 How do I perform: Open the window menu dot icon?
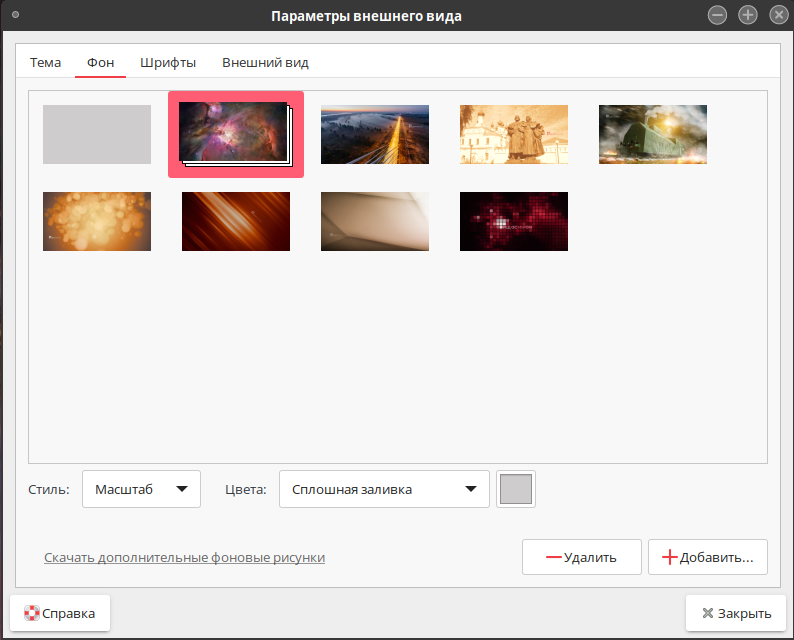click(x=15, y=15)
